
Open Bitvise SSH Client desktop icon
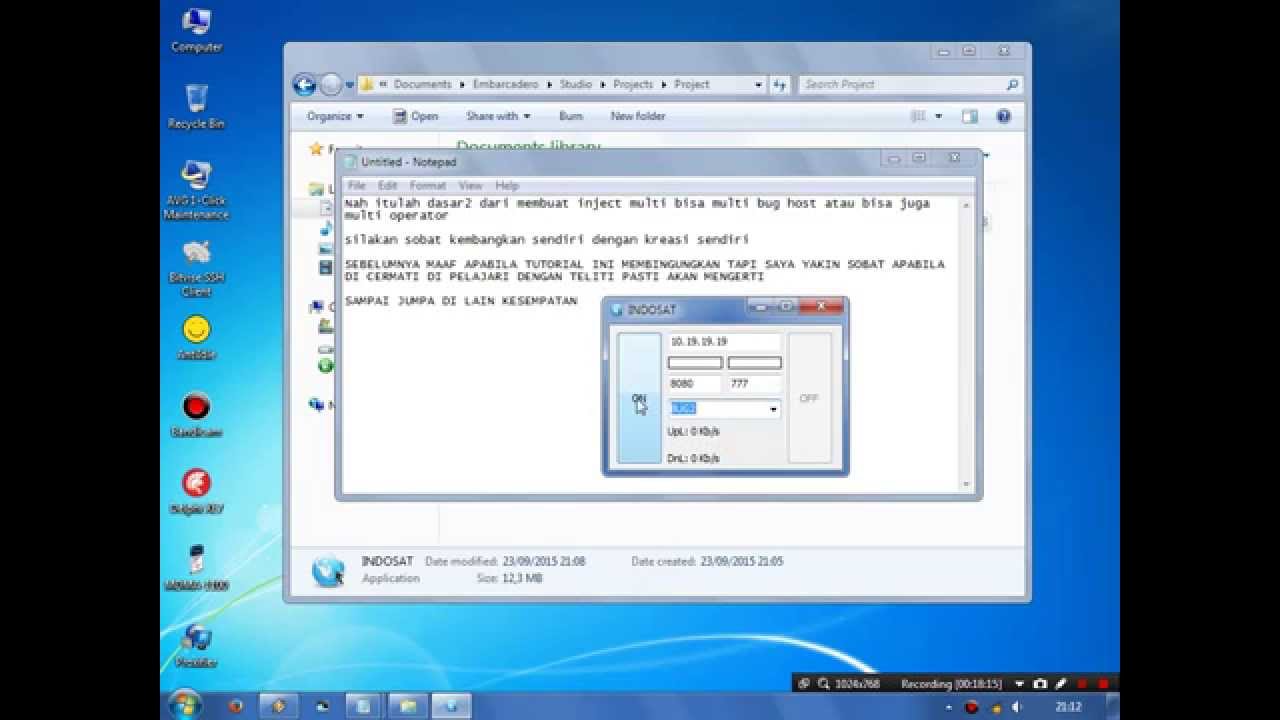point(196,268)
